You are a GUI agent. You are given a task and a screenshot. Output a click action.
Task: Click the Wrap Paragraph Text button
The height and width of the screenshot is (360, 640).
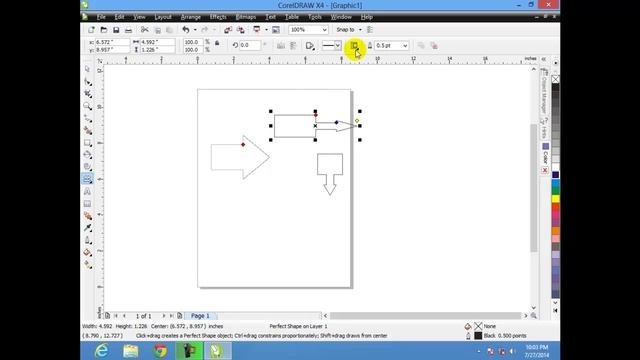pyautogui.click(x=354, y=46)
